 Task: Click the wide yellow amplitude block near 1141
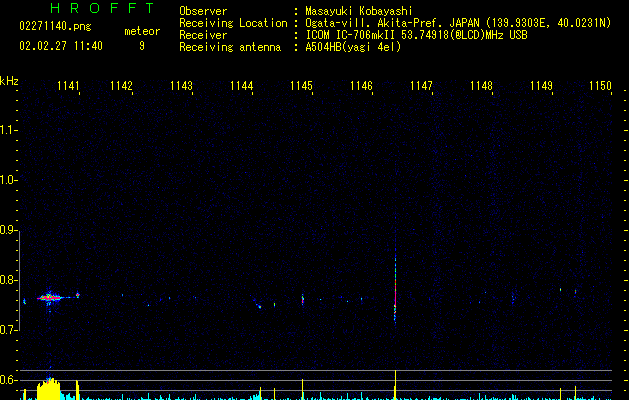49,389
